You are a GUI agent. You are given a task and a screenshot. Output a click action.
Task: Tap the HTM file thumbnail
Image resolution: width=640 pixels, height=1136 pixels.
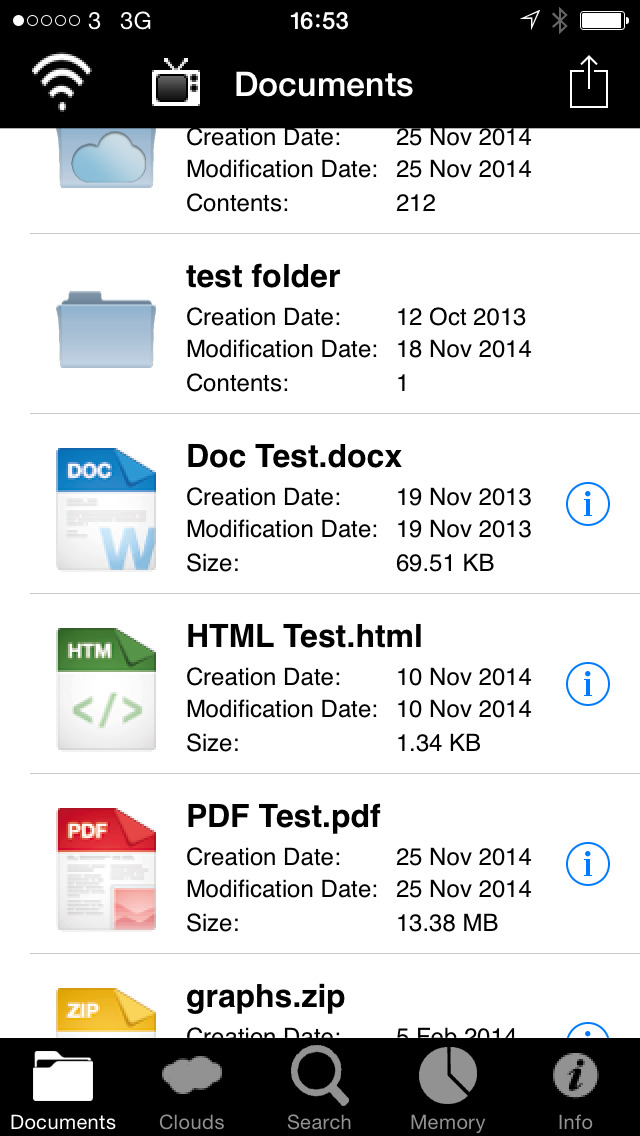(x=107, y=688)
